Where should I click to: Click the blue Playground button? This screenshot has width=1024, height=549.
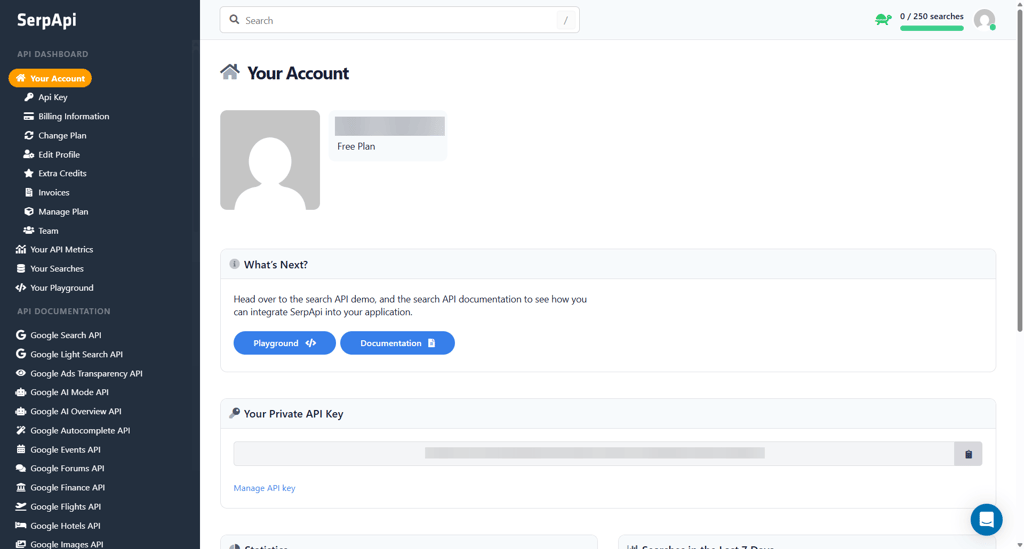click(285, 343)
